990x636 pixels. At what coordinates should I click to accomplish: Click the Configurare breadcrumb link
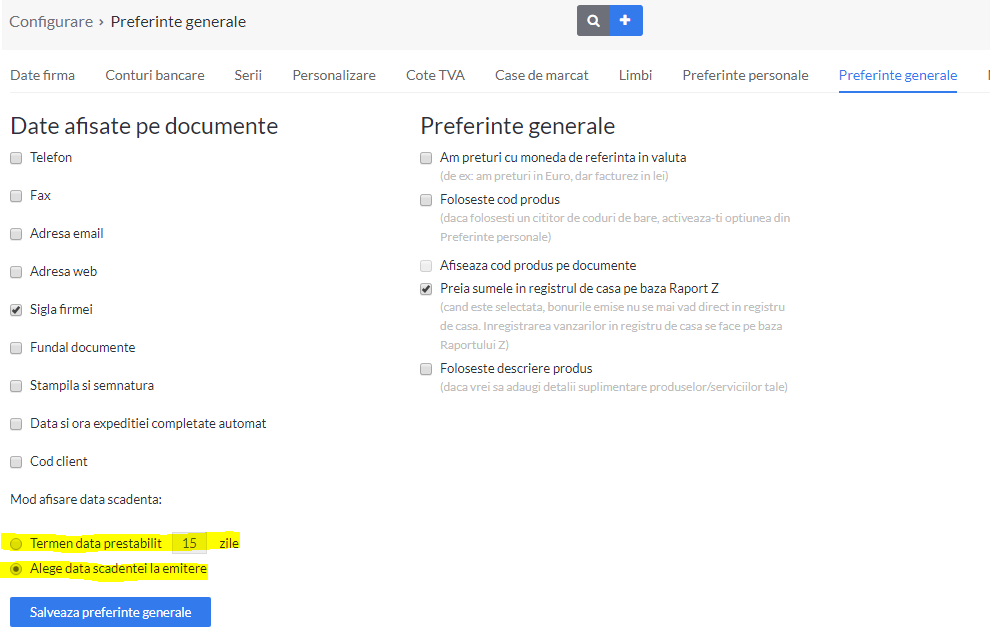(51, 21)
